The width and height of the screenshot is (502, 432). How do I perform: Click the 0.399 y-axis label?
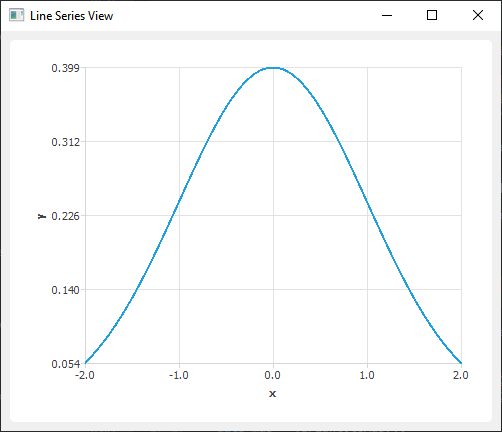[x=66, y=68]
